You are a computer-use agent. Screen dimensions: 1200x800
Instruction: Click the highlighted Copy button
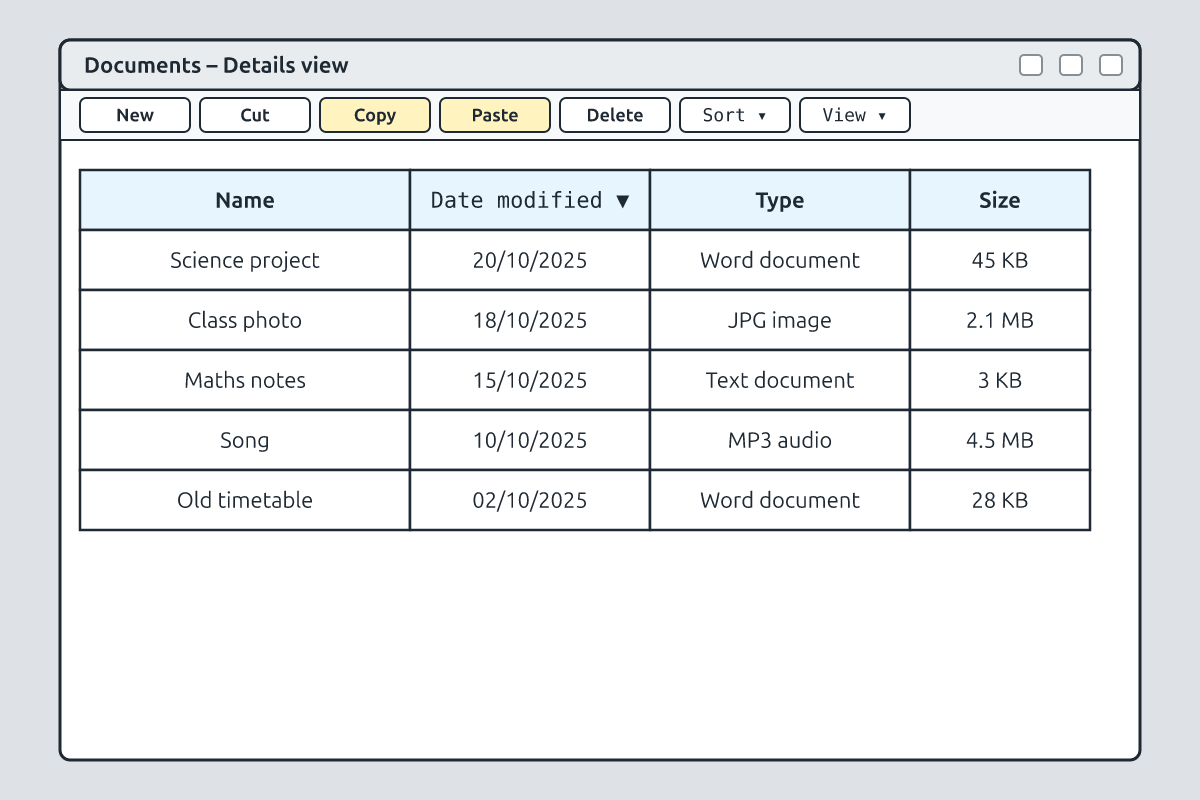[375, 115]
